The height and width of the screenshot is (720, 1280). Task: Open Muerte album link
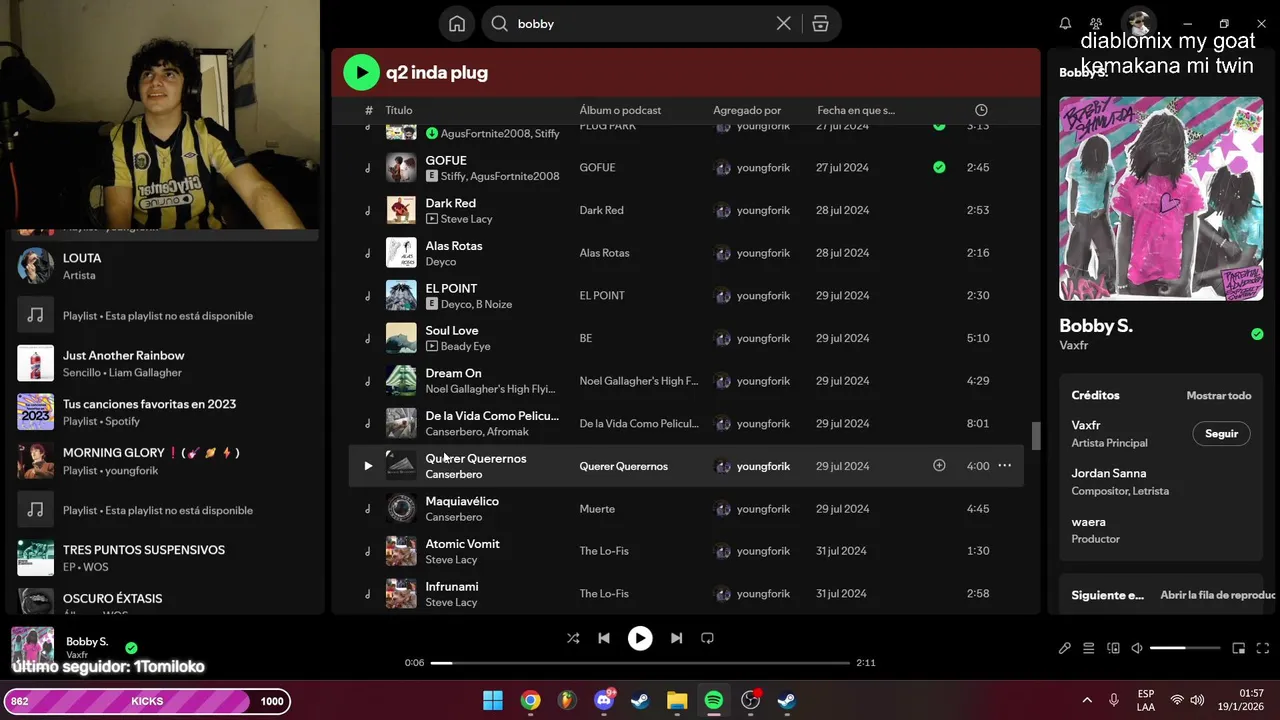tap(597, 509)
